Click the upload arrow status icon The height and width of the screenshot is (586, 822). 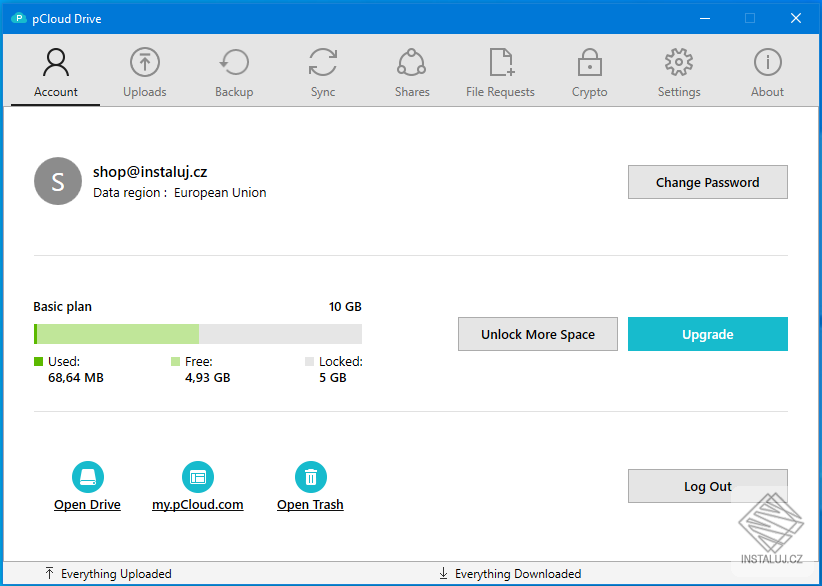point(49,573)
